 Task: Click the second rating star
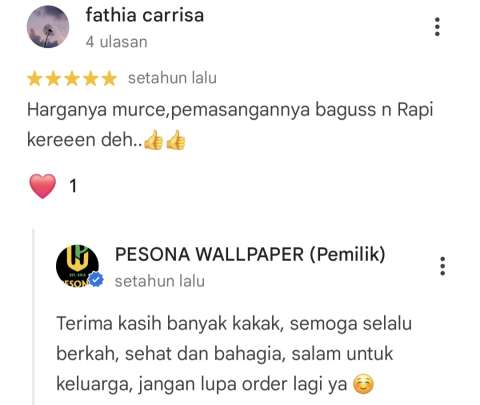(x=53, y=79)
